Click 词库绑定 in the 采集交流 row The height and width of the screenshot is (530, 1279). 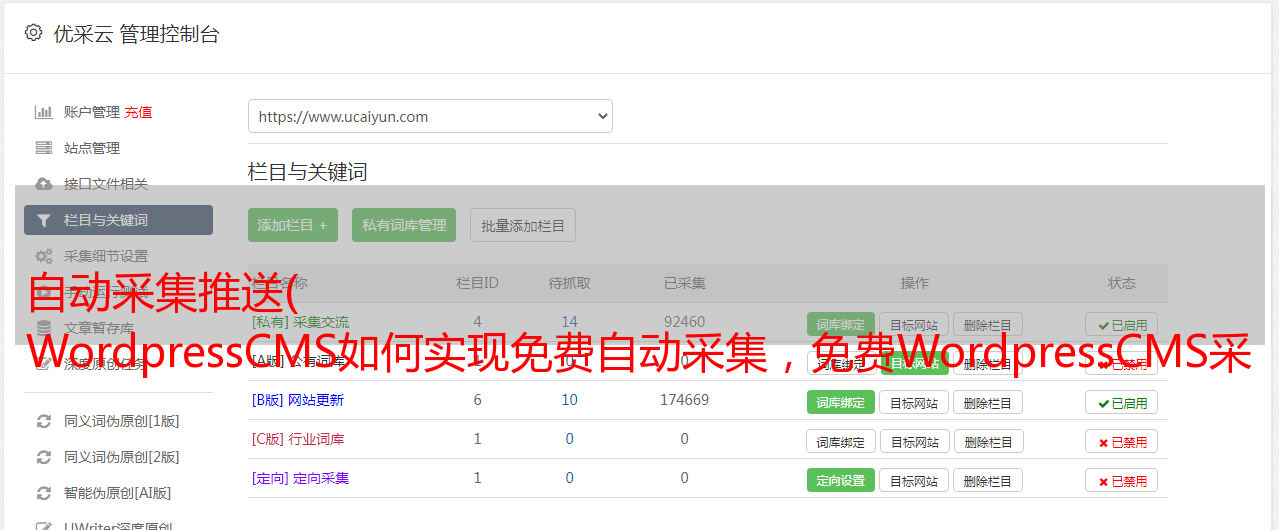tap(841, 324)
